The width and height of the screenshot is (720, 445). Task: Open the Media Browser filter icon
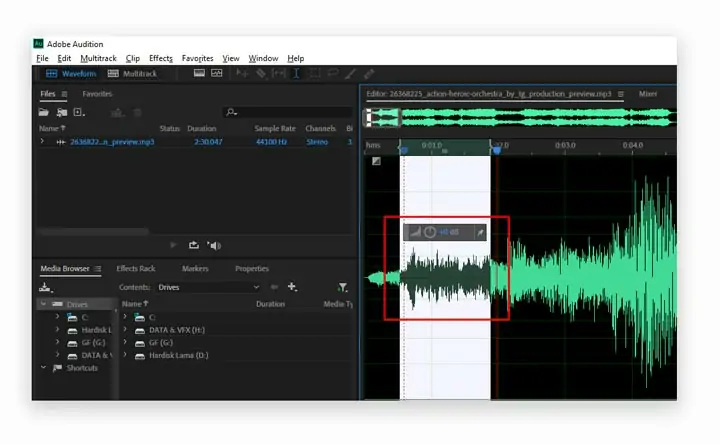coord(343,287)
